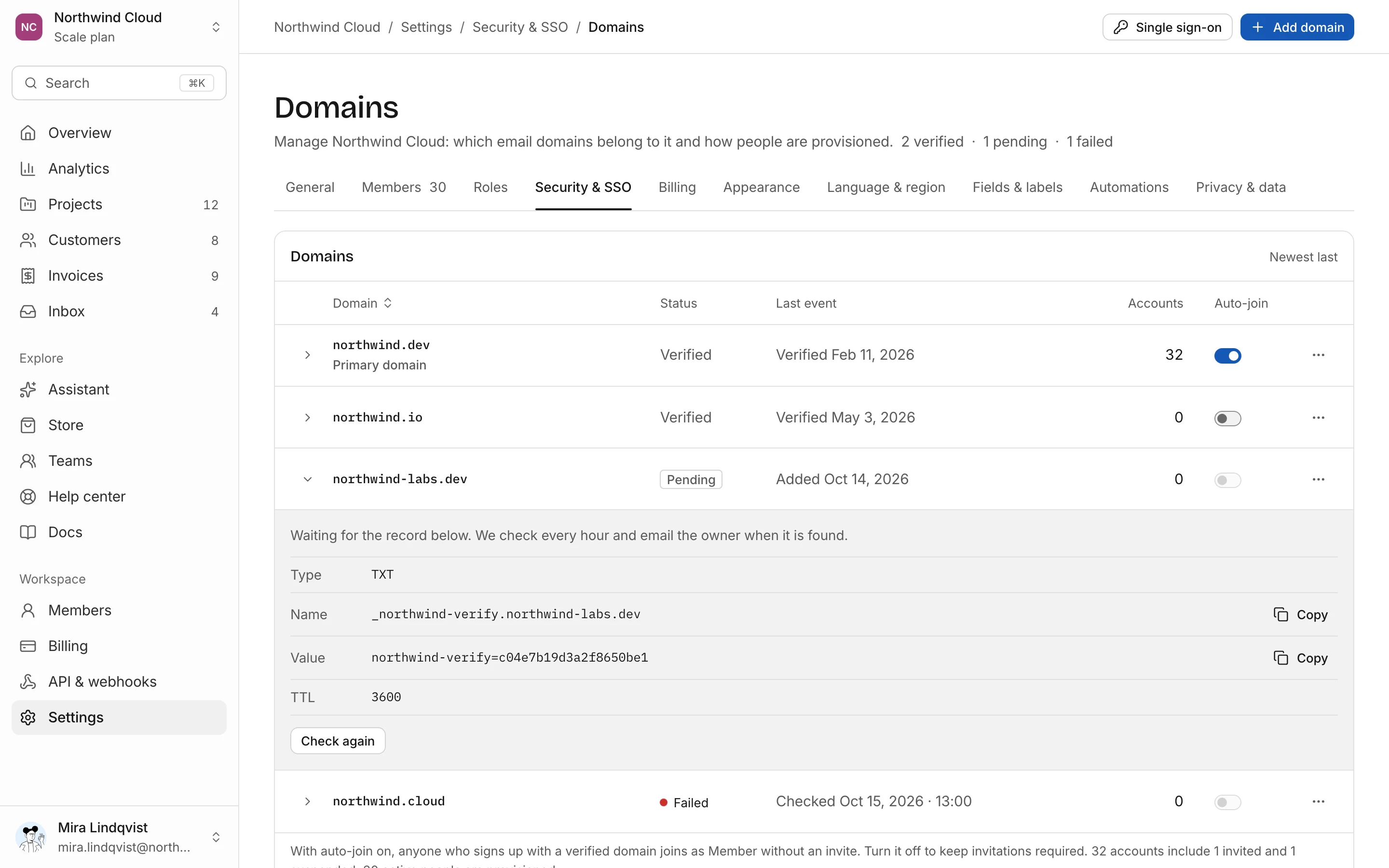Open Analytics bar chart icon in sidebar
This screenshot has height=868, width=1389.
coord(27,168)
